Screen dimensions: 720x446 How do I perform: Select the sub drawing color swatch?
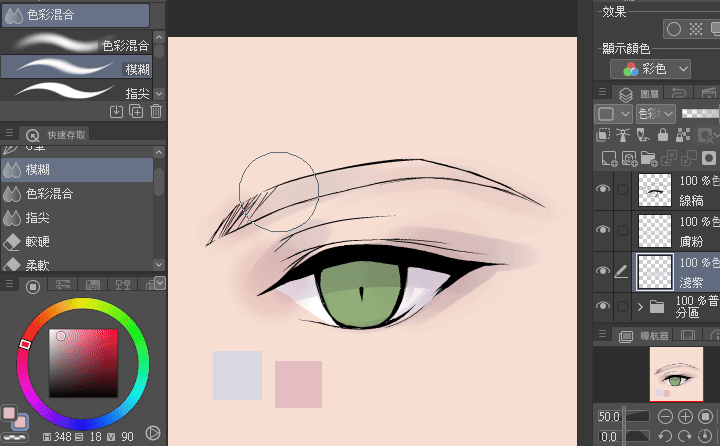[21, 421]
